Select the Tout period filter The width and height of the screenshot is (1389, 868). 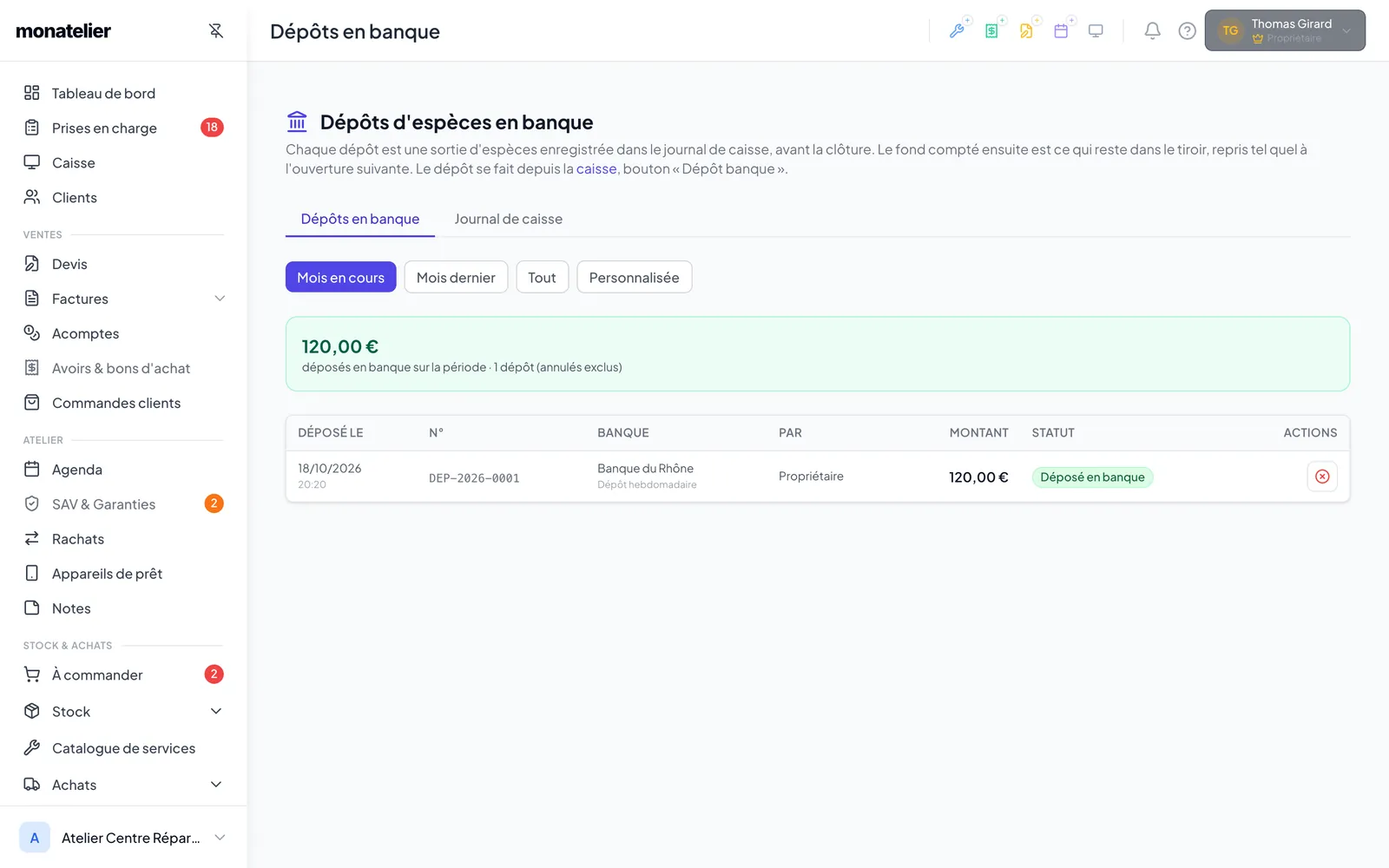542,278
